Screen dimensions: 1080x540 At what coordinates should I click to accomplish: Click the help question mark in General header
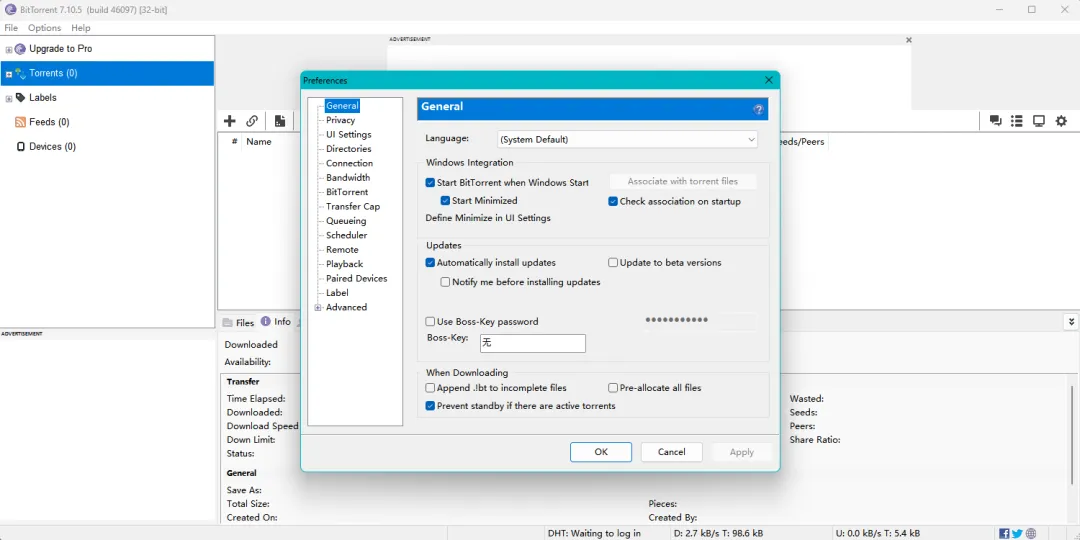[758, 110]
